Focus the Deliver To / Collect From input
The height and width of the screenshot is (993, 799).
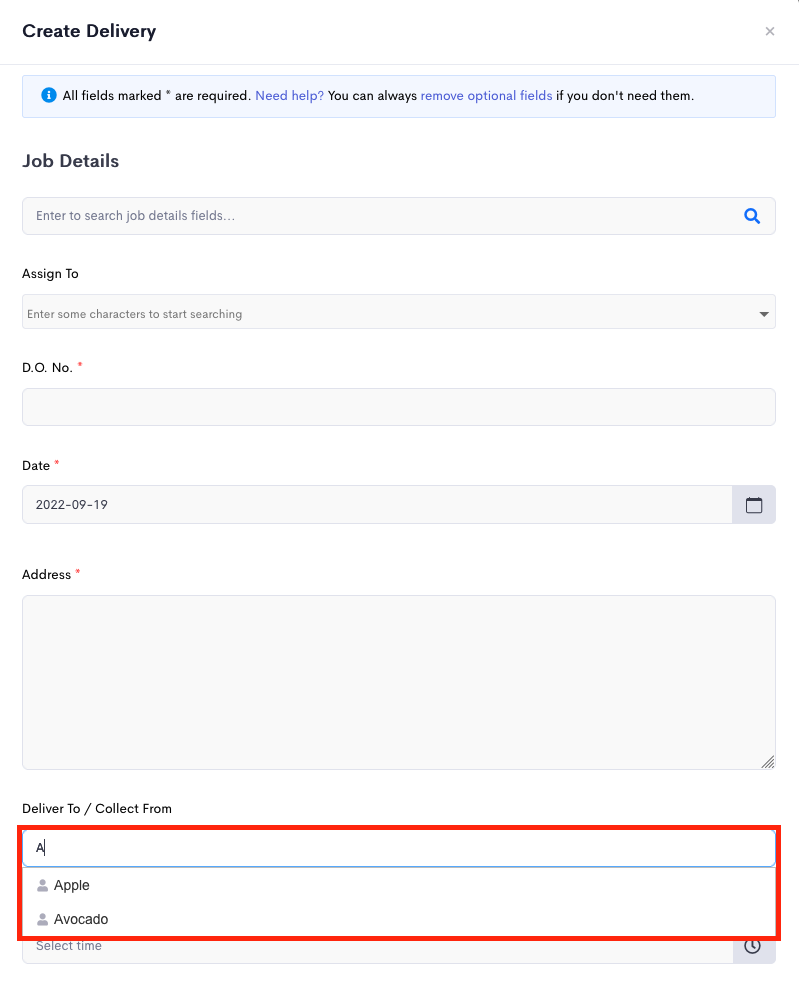[x=399, y=848]
